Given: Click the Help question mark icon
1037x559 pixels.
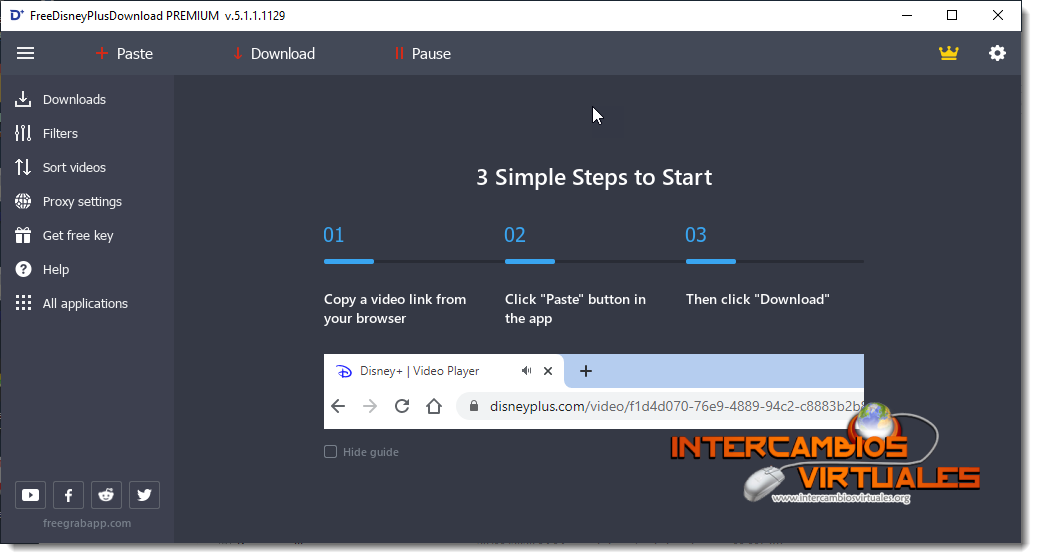Looking at the screenshot, I should click(x=23, y=269).
